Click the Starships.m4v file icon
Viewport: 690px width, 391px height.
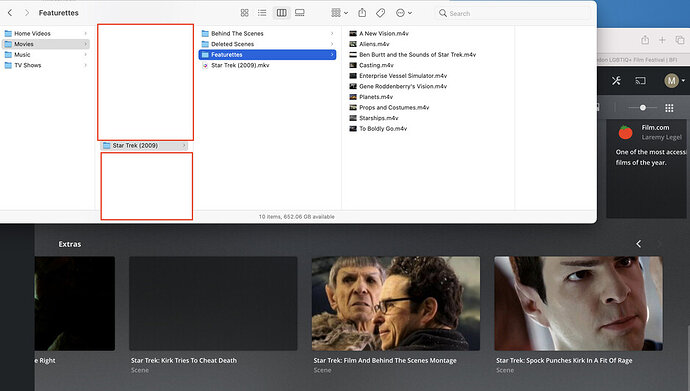353,118
